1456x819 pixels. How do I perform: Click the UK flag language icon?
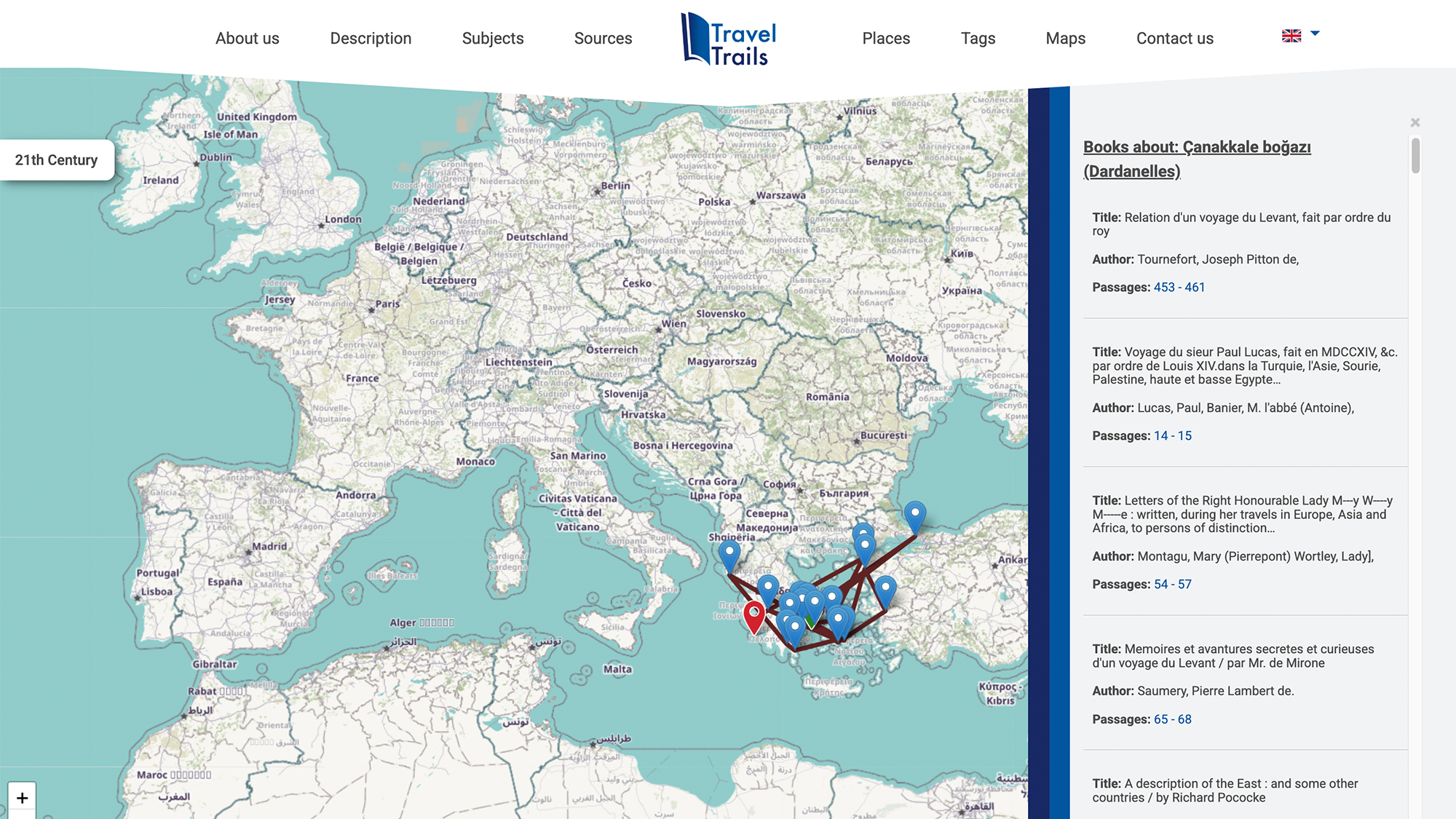click(x=1291, y=36)
